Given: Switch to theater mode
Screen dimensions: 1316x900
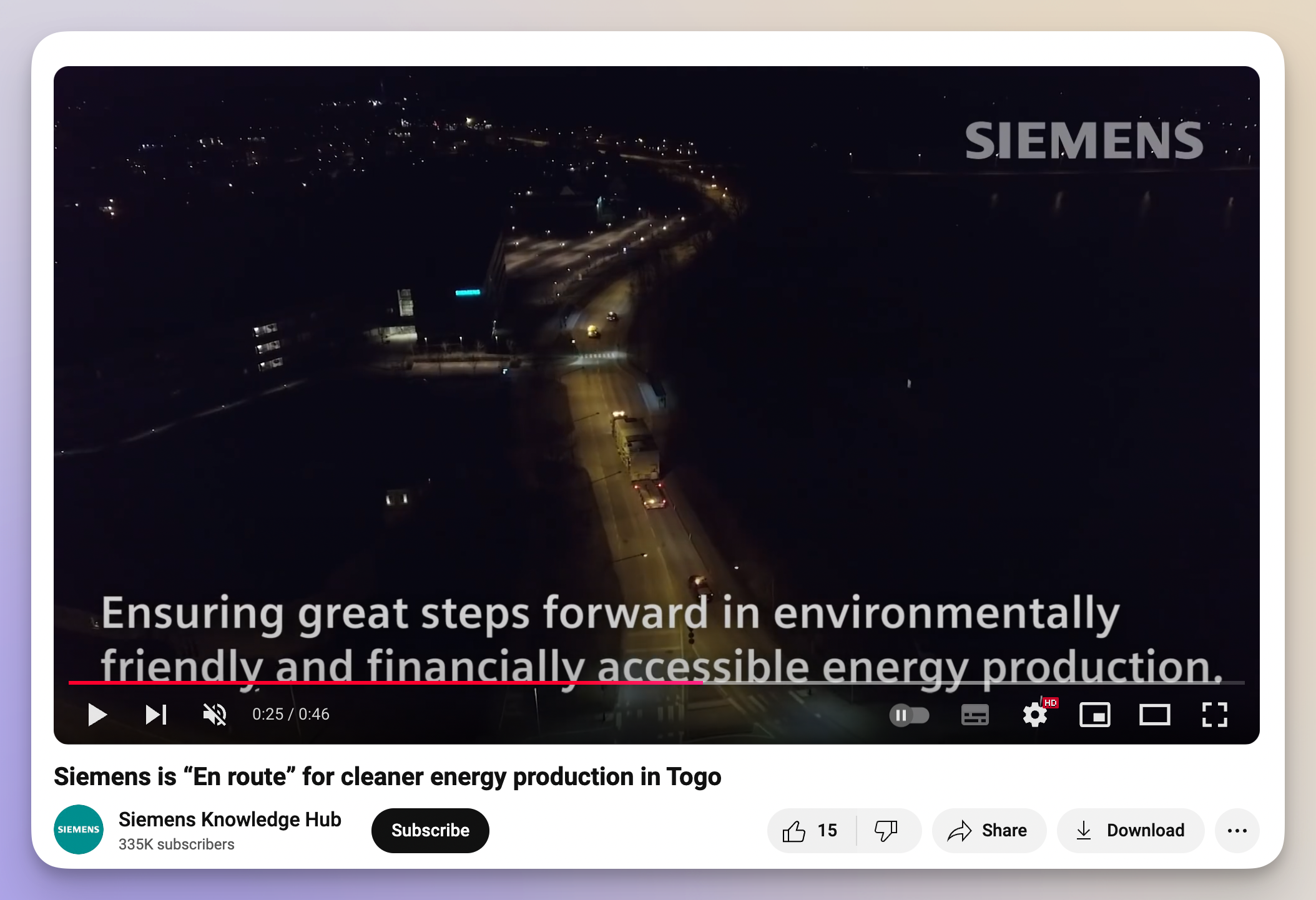Looking at the screenshot, I should (x=1154, y=715).
